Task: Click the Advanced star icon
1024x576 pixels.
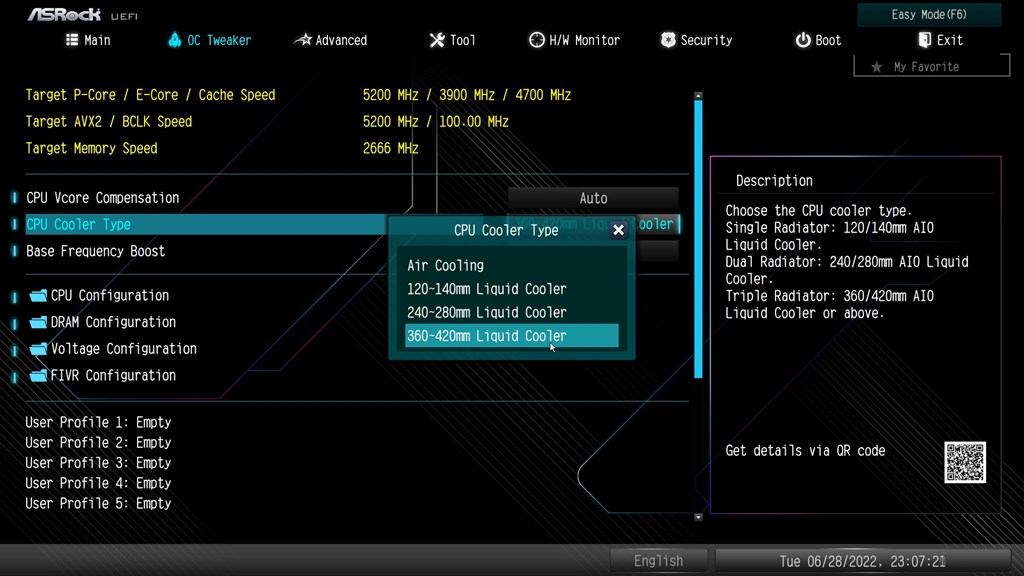Action: pos(303,40)
